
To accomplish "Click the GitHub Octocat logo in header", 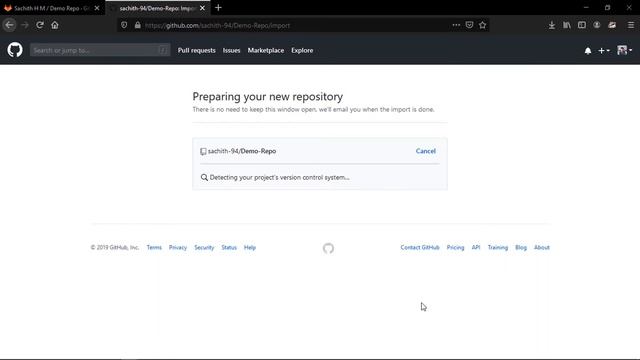I will (15, 50).
